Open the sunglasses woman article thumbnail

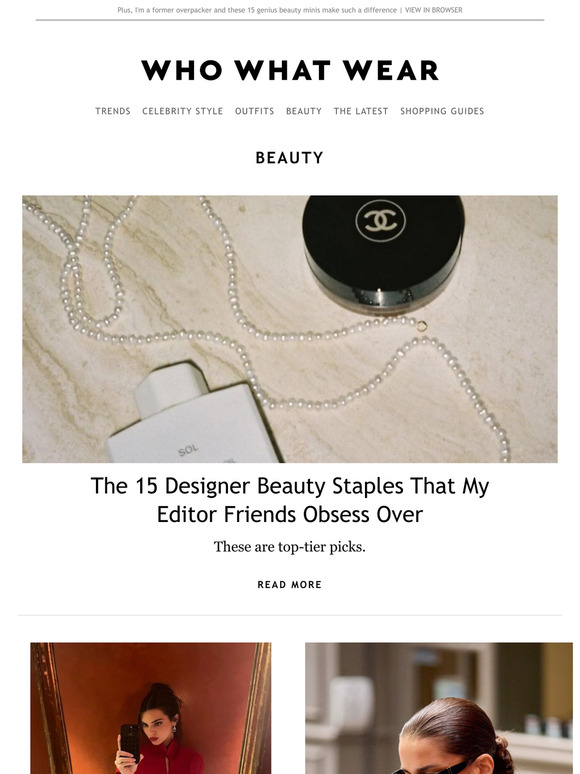pos(439,708)
